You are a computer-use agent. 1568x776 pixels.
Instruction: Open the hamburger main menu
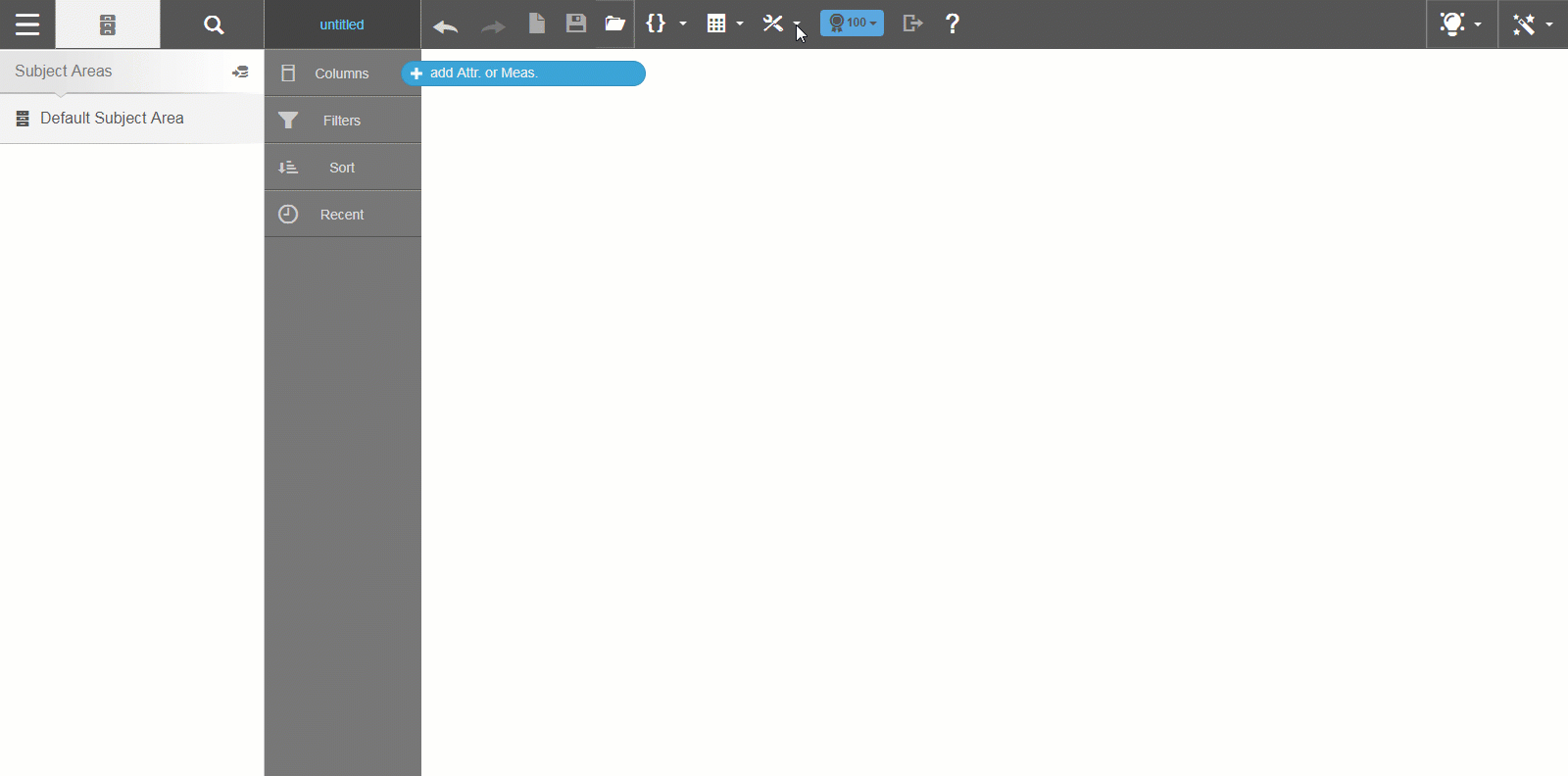(x=27, y=24)
